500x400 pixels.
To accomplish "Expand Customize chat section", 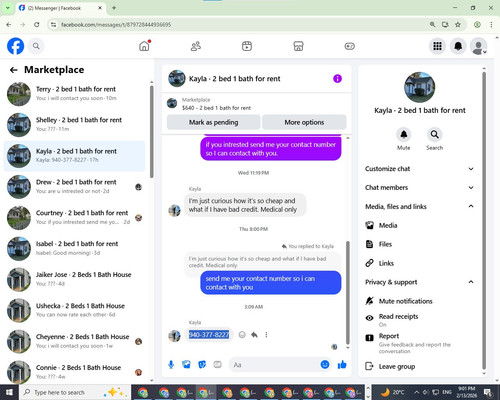I will pyautogui.click(x=419, y=169).
